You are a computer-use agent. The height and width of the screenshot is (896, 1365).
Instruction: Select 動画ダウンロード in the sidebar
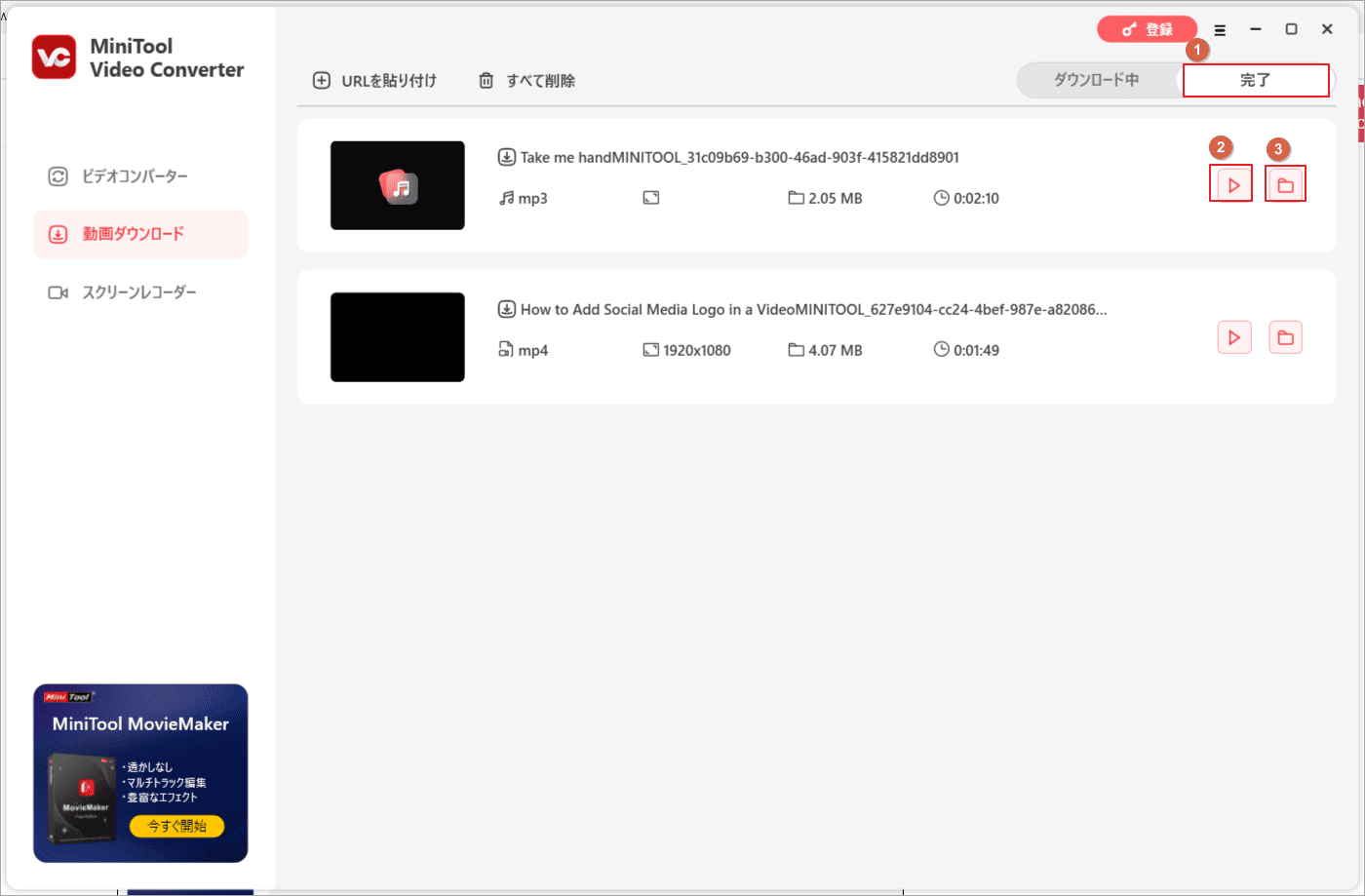[x=140, y=234]
